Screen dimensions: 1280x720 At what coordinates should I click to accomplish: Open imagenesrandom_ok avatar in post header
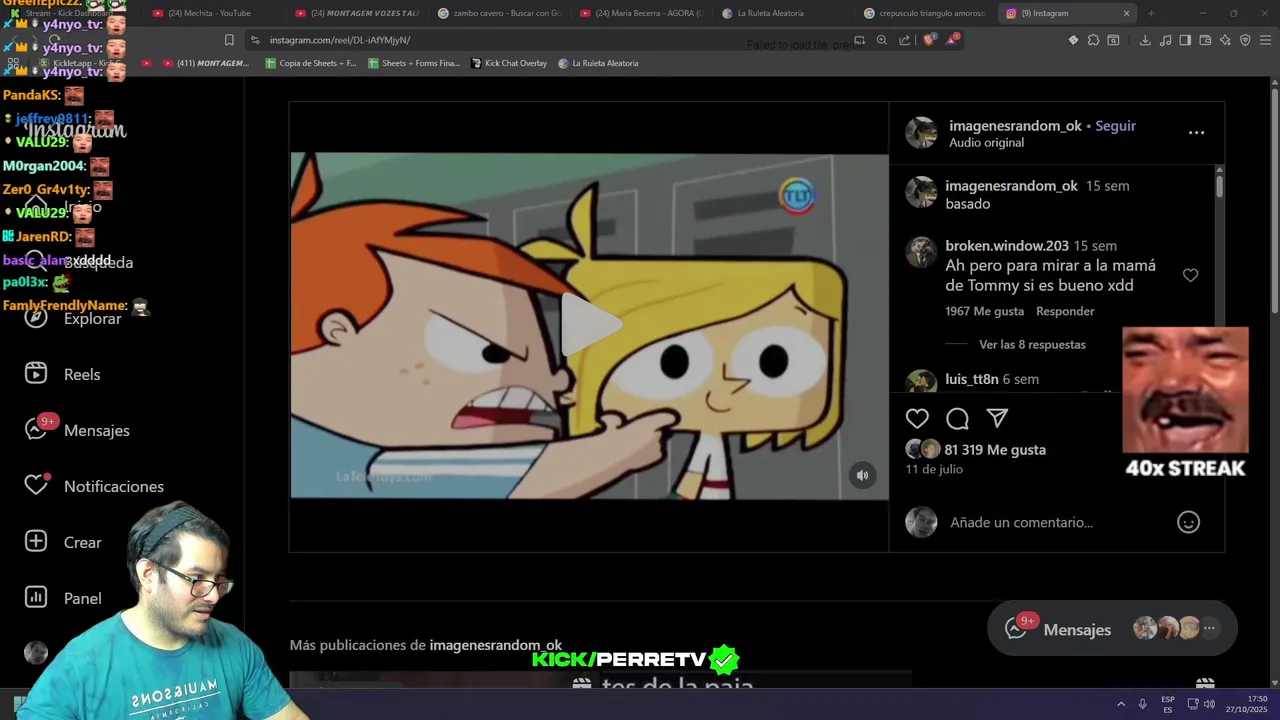coord(921,133)
